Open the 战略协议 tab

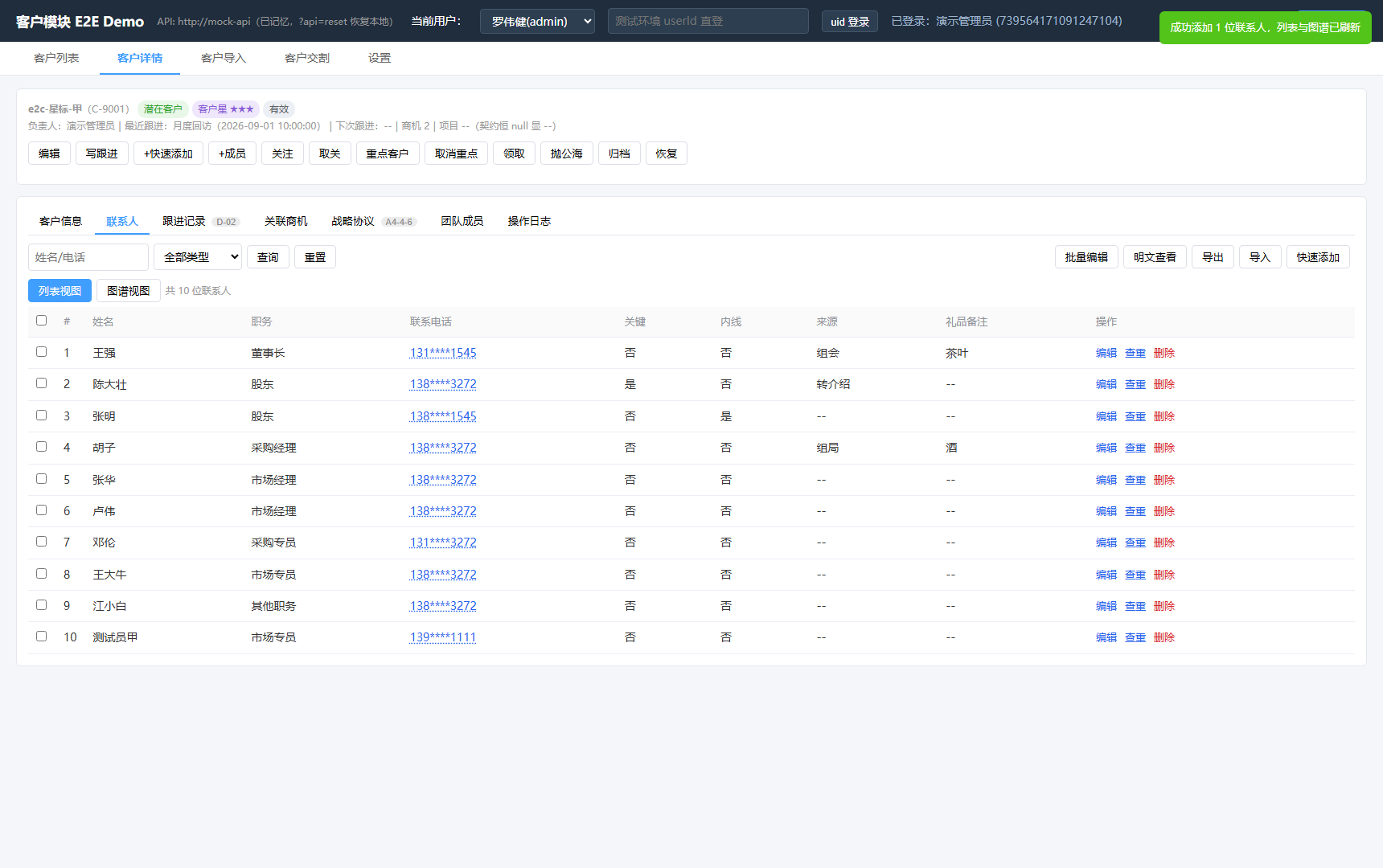(x=353, y=221)
